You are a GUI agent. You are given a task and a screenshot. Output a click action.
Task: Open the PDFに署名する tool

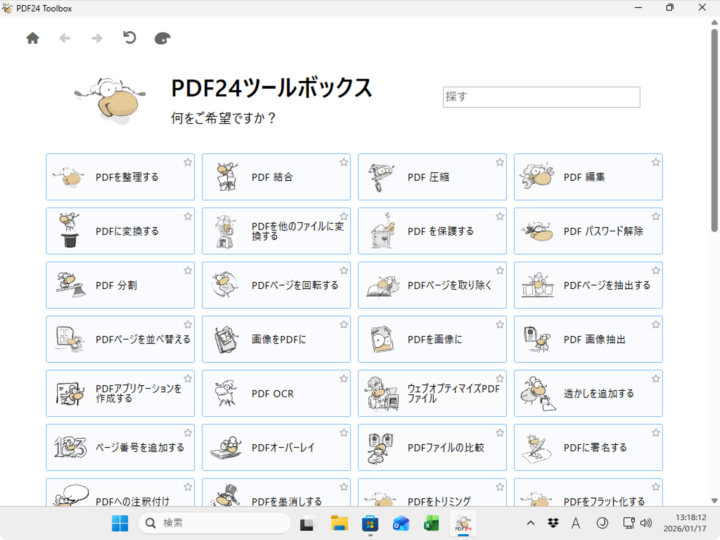point(588,447)
